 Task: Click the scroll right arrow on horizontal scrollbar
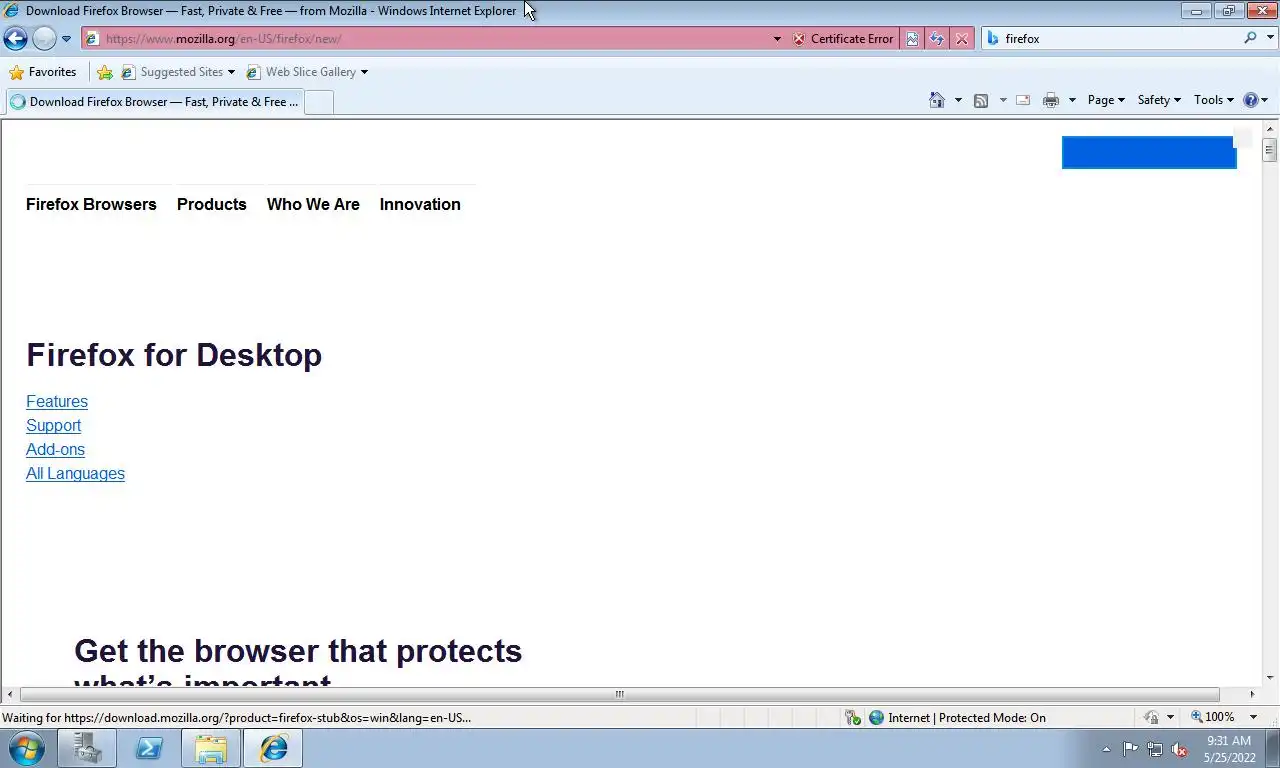[x=1251, y=694]
